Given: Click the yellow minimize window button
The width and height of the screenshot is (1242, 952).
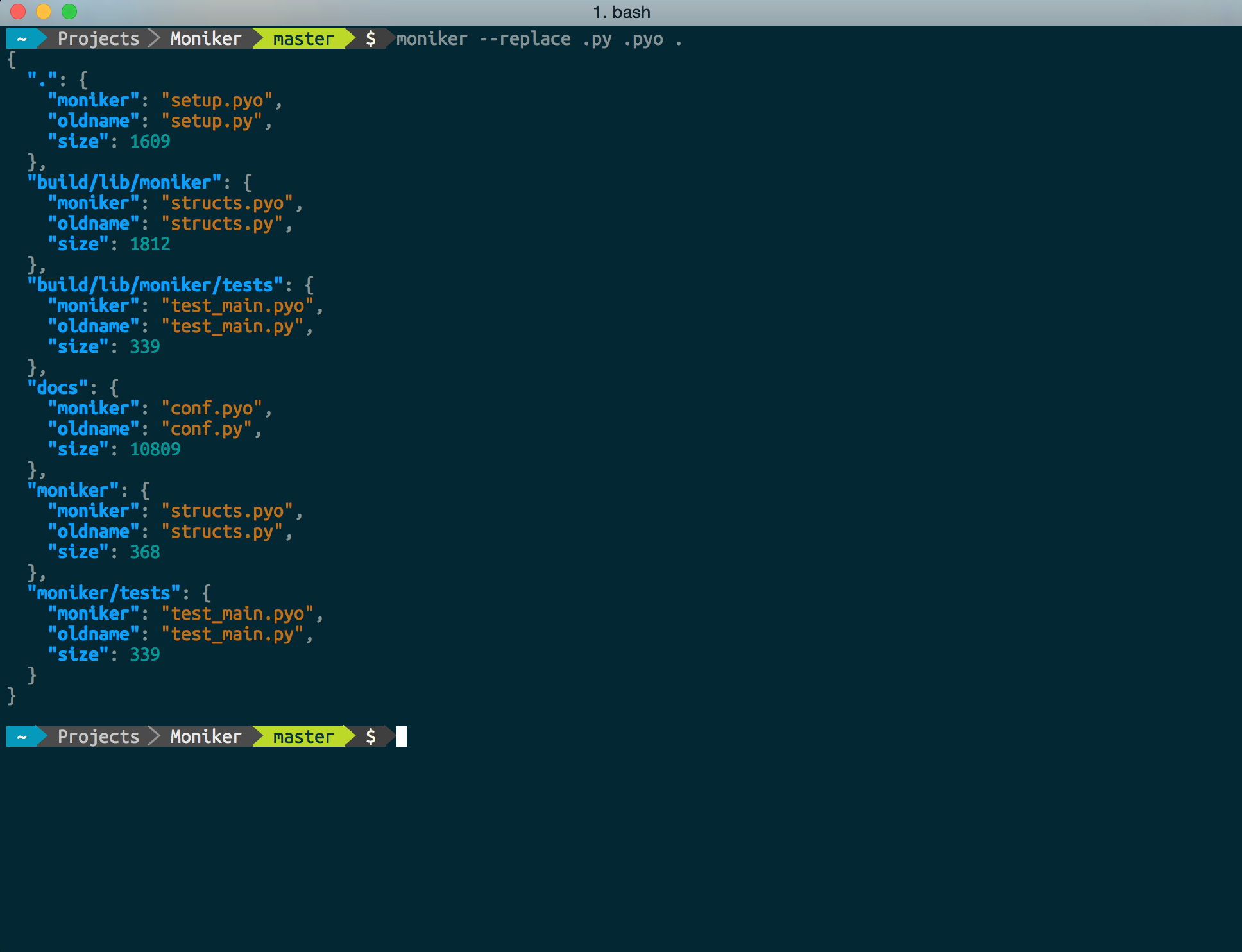Looking at the screenshot, I should 44,12.
